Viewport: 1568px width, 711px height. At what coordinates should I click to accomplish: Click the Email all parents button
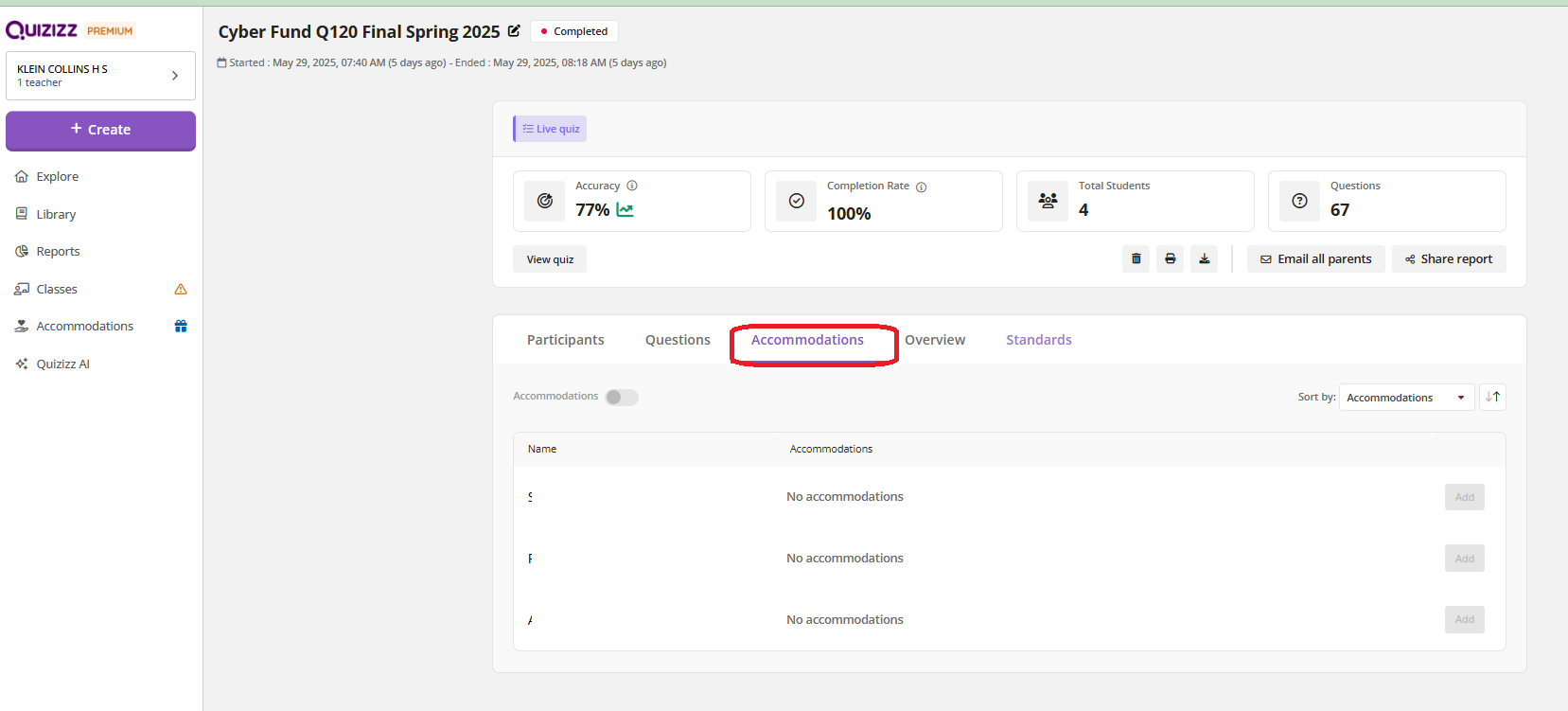click(1315, 259)
